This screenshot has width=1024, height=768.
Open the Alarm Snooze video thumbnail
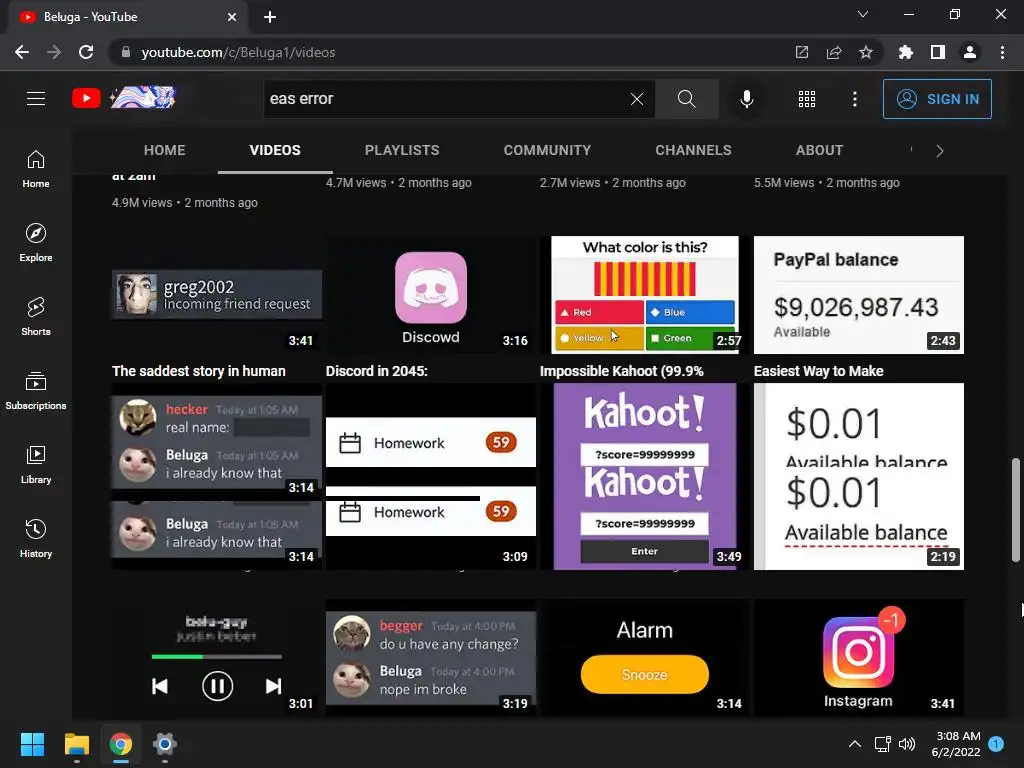[645, 658]
